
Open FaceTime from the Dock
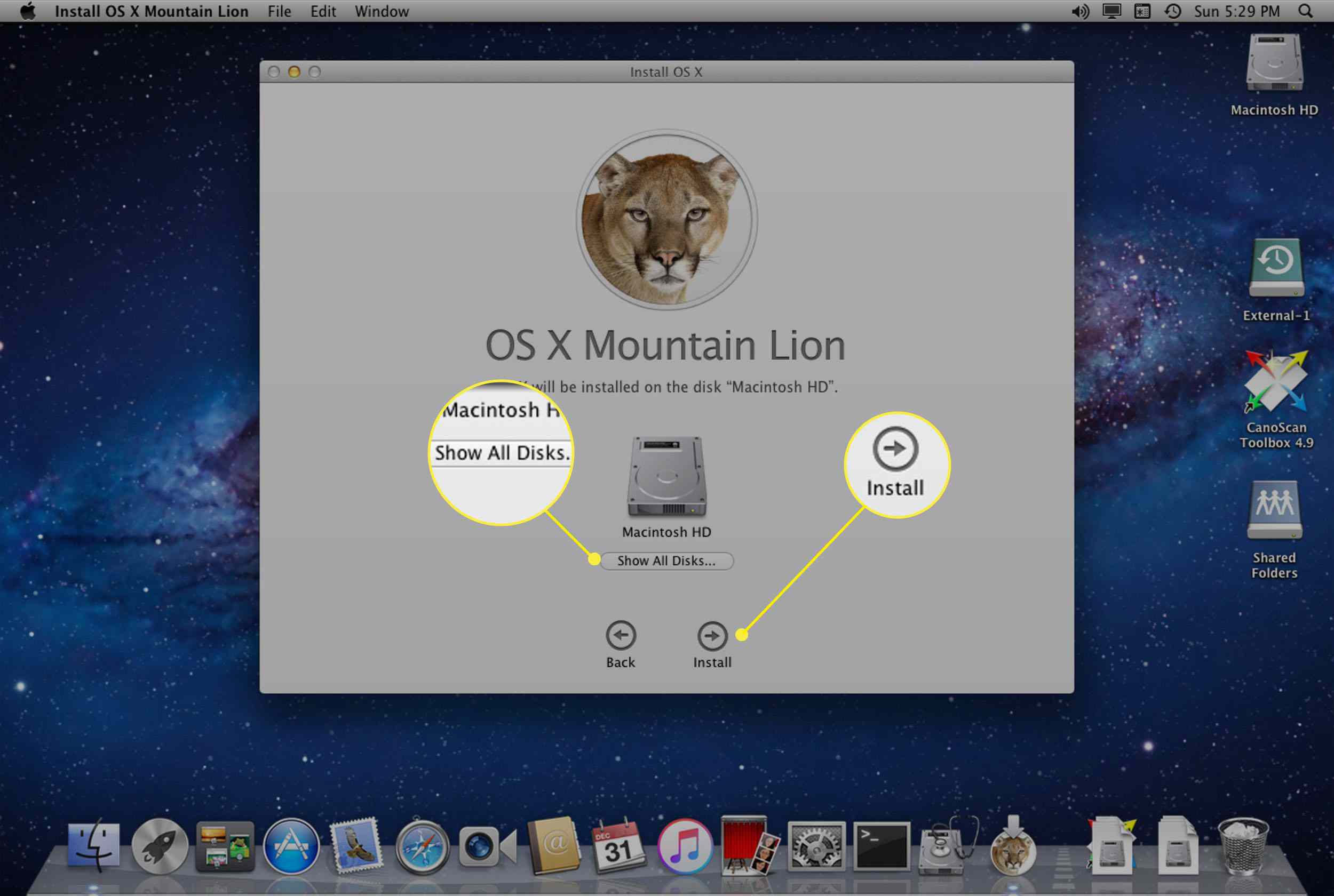coord(488,846)
